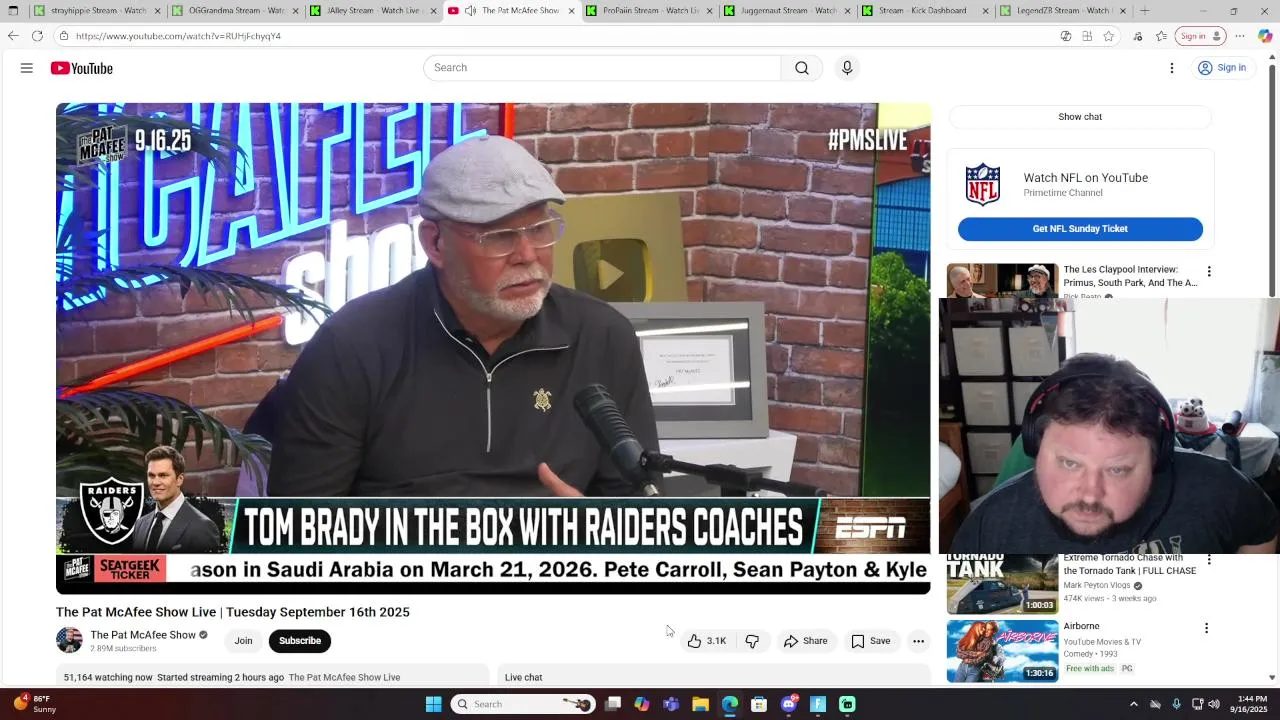Viewport: 1280px width, 720px height.
Task: Open Copilot sidebar icon
Action: pyautogui.click(x=1265, y=36)
